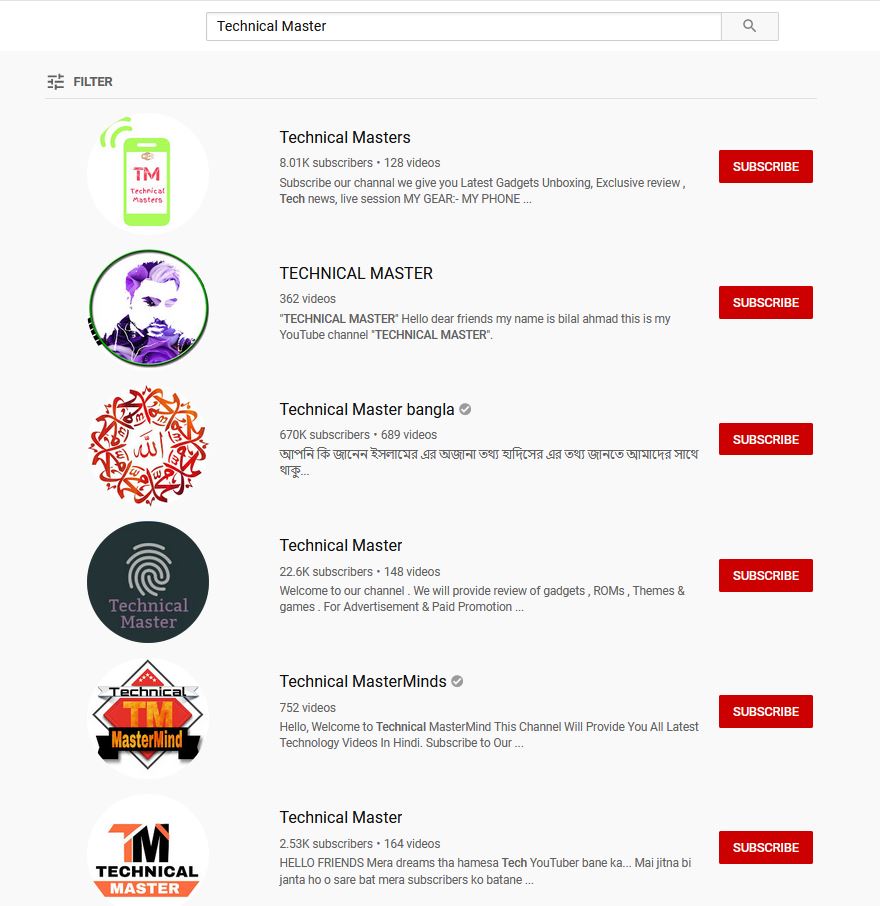880x906 pixels.
Task: Focus the Technical Master search field
Action: click(x=463, y=26)
